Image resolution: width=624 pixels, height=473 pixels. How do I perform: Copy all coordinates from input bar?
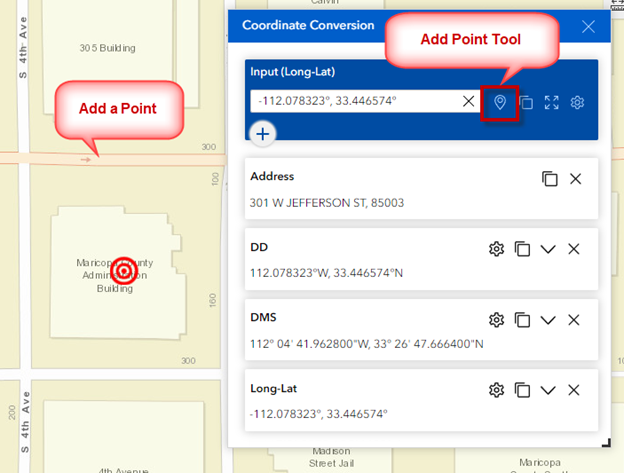tap(526, 103)
